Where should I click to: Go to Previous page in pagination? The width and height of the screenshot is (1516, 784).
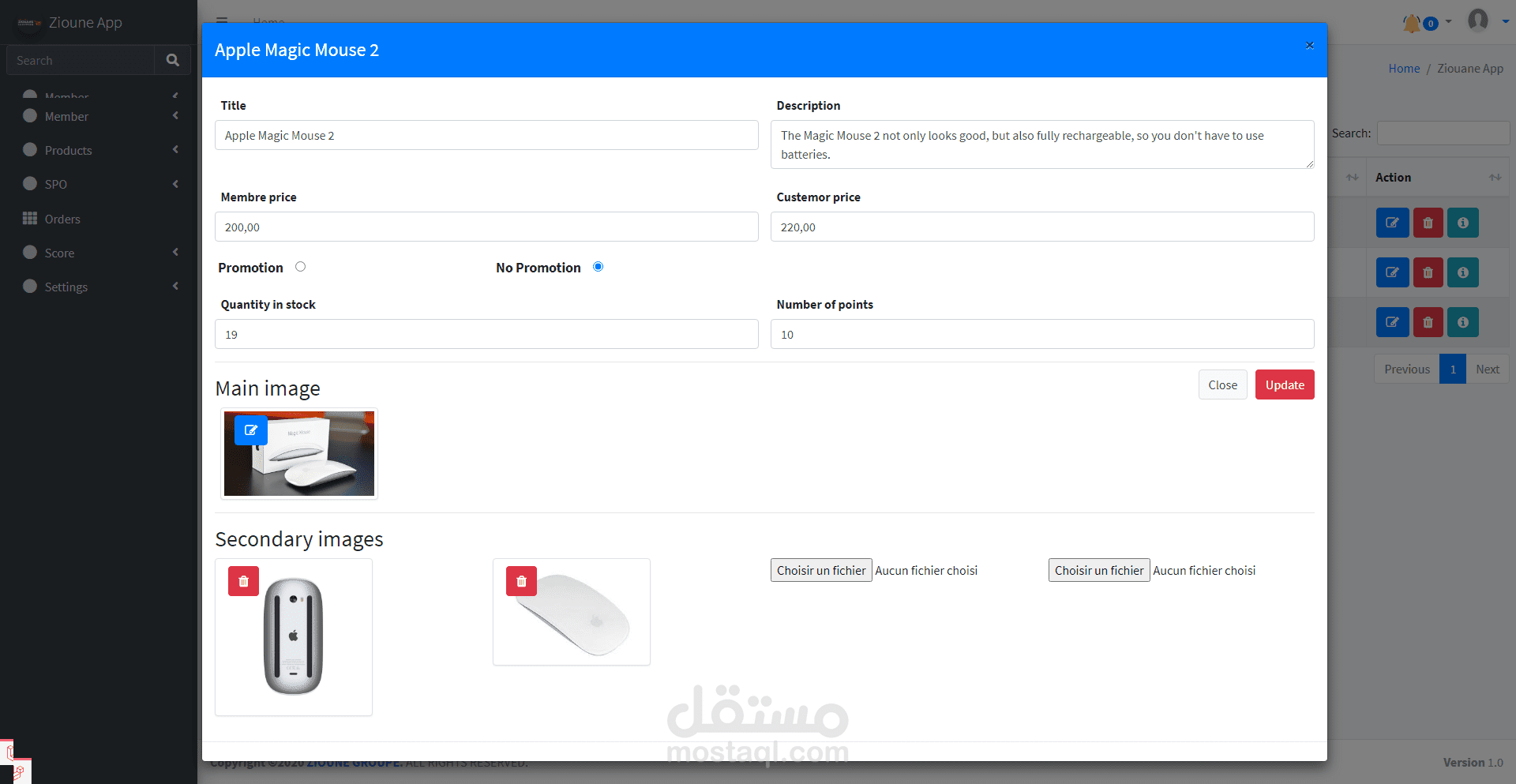pyautogui.click(x=1407, y=369)
